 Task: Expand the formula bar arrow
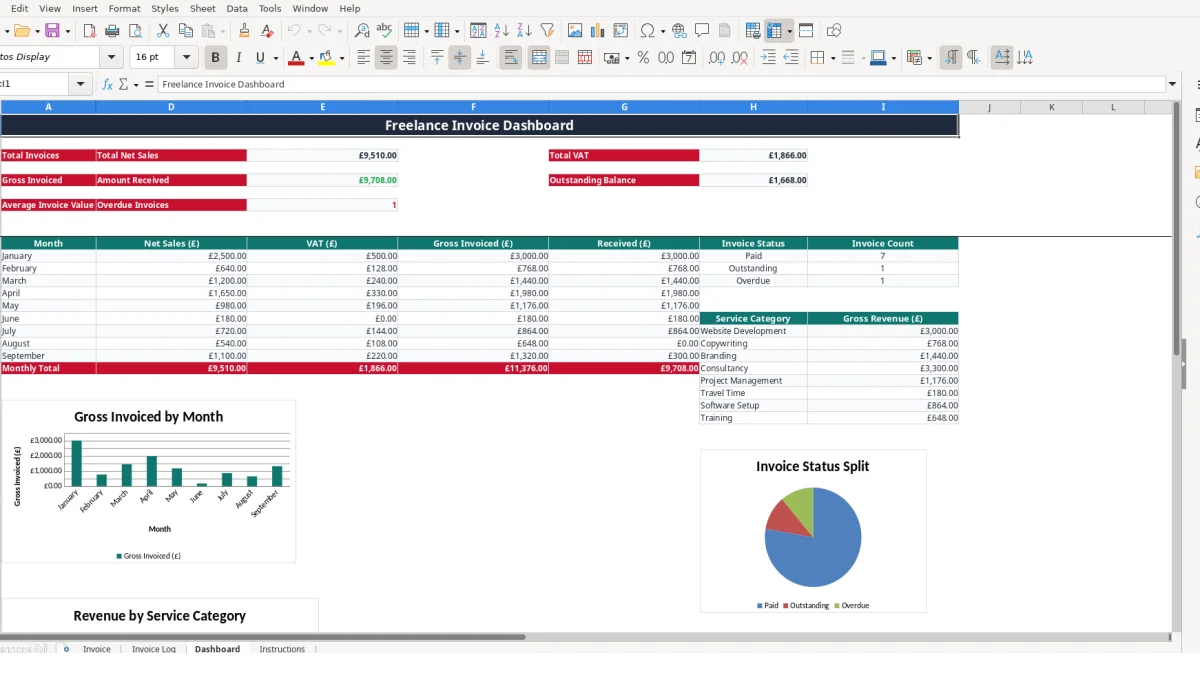click(1173, 84)
